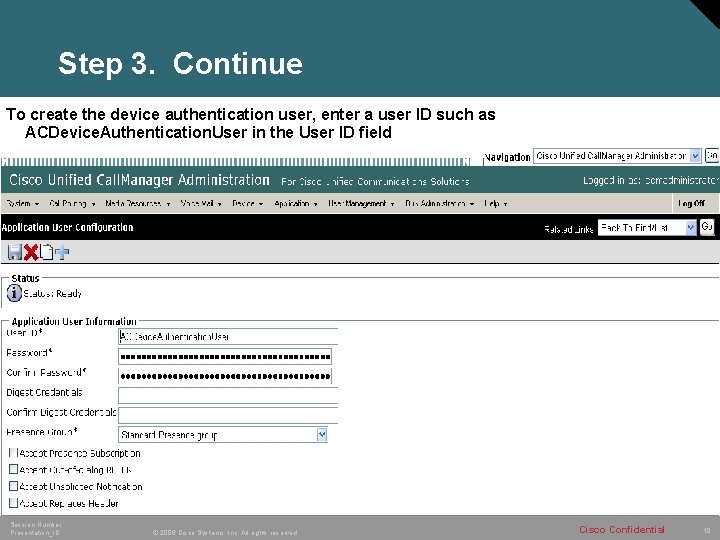
Task: Open the Application menu
Action: click(296, 203)
